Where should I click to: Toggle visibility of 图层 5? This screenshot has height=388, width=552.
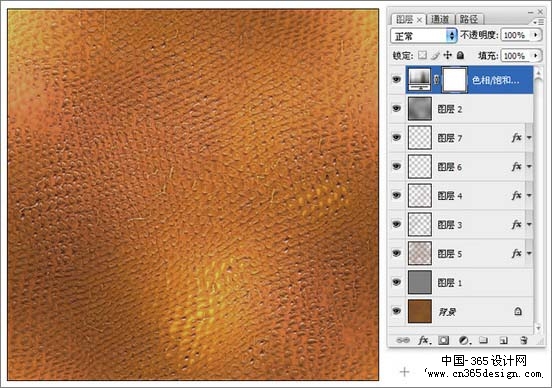tap(396, 253)
